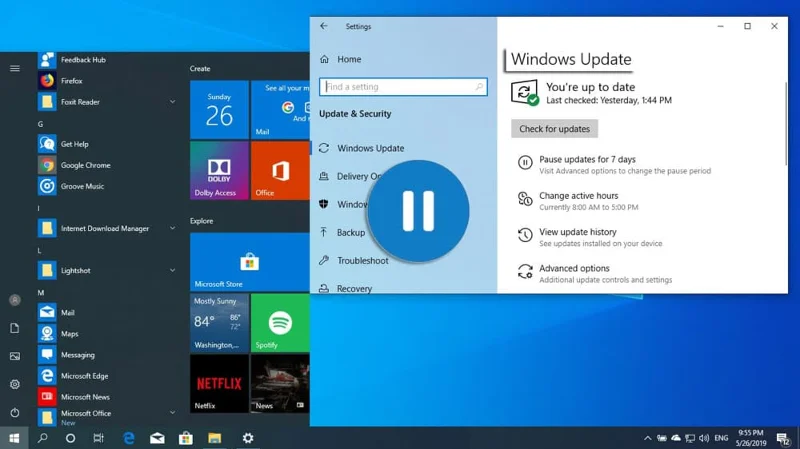Click the Explore group heading
The image size is (800, 449).
[x=202, y=221]
